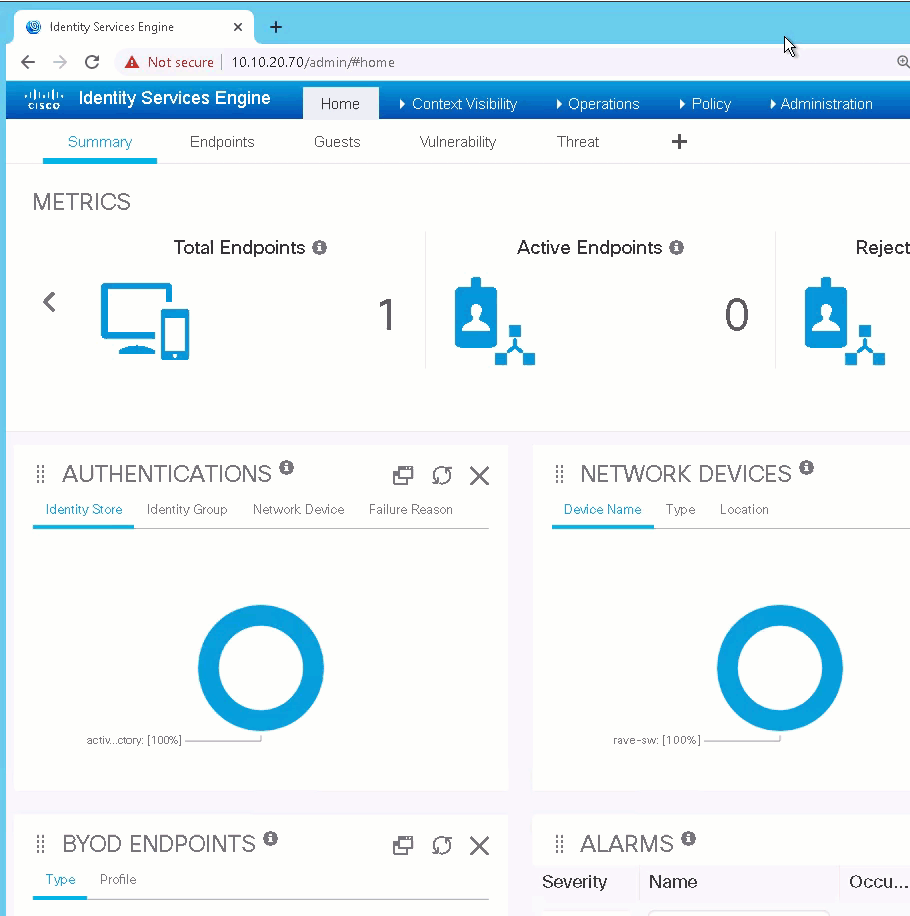This screenshot has height=916, width=910.
Task: Click the Identity Services Engine header title
Action: click(x=175, y=98)
